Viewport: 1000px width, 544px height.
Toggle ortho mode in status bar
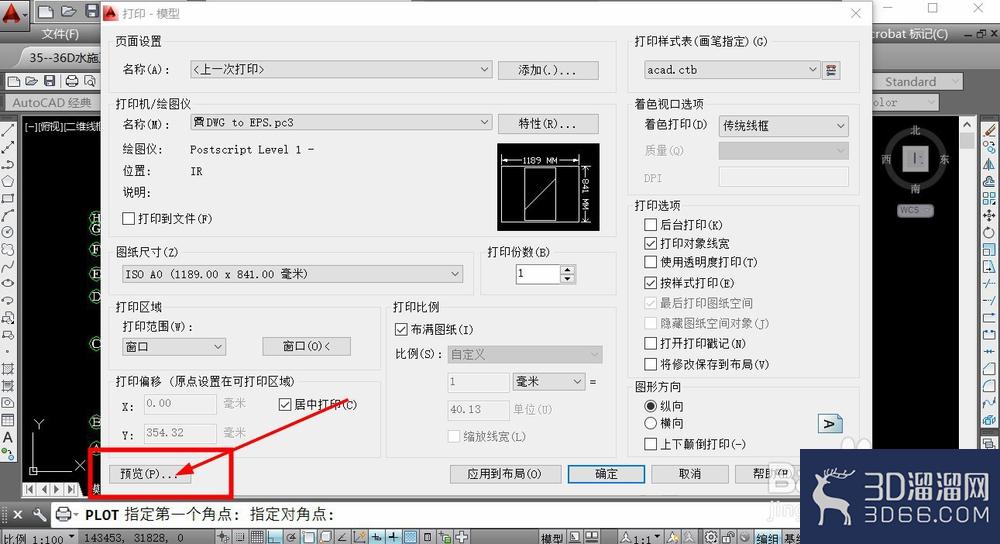(273, 537)
